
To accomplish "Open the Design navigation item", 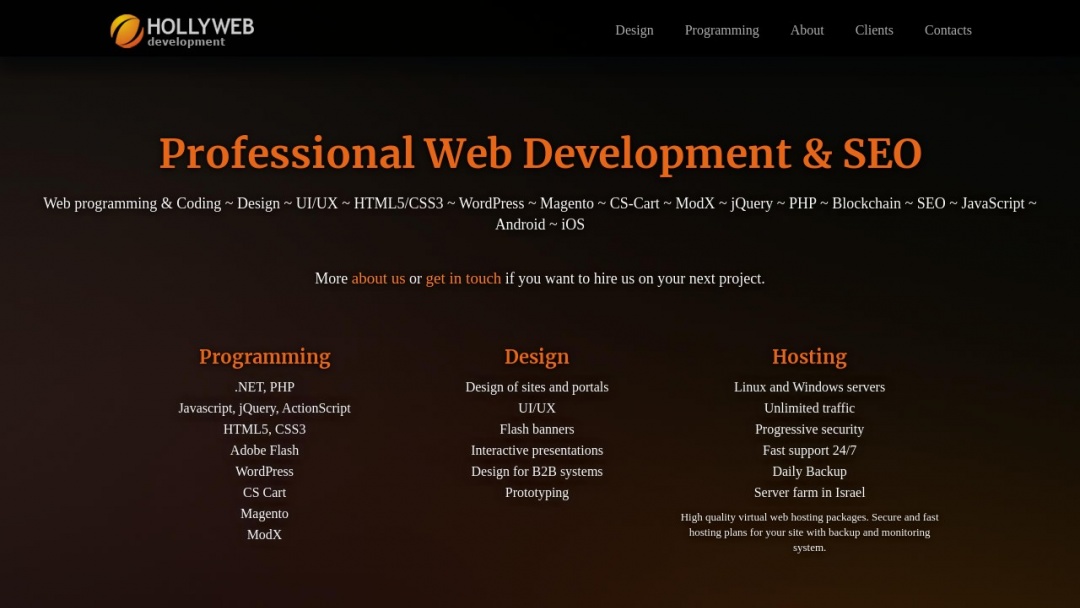I will 634,30.
